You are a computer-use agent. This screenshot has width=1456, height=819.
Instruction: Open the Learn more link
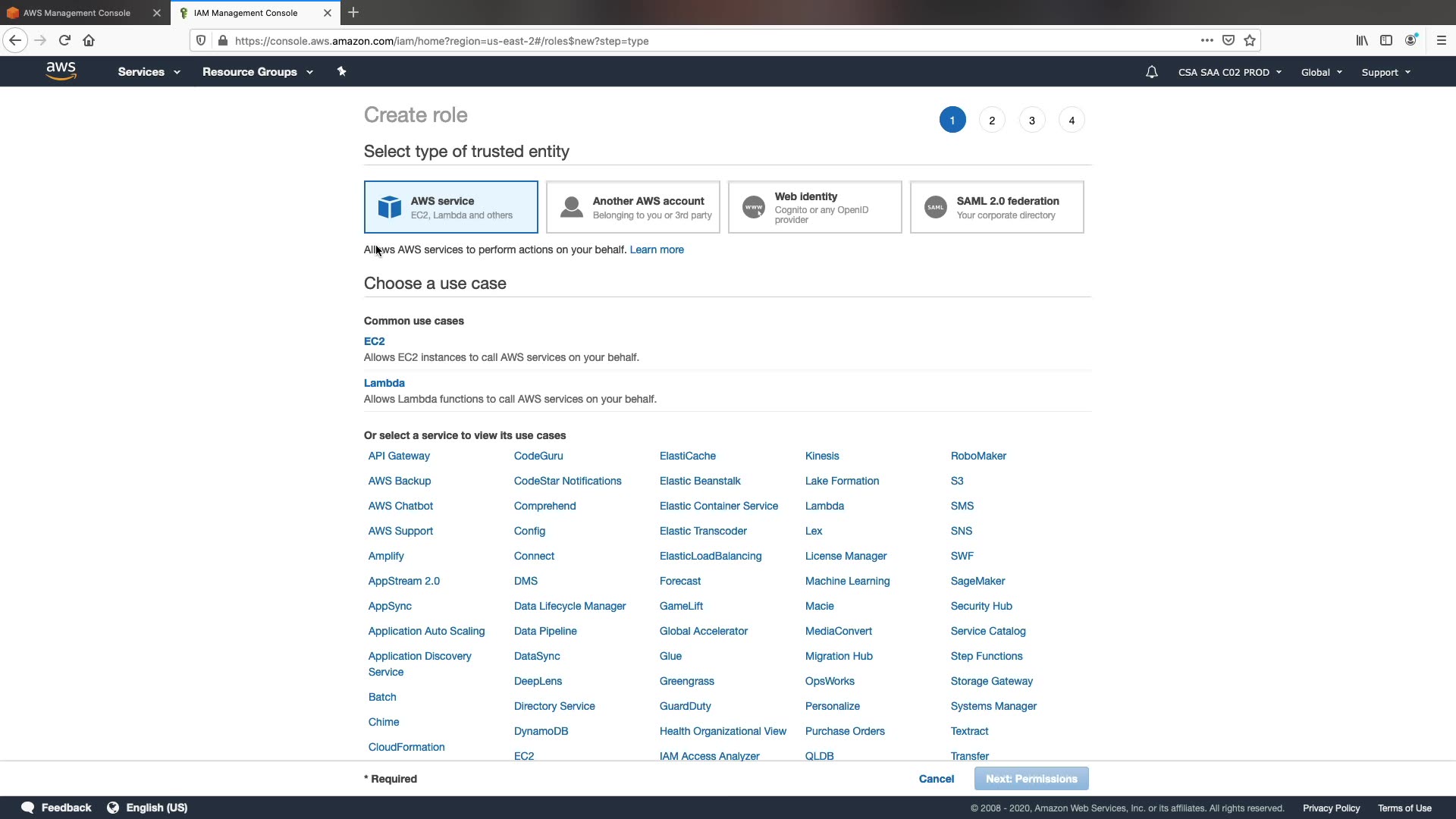[x=656, y=249]
